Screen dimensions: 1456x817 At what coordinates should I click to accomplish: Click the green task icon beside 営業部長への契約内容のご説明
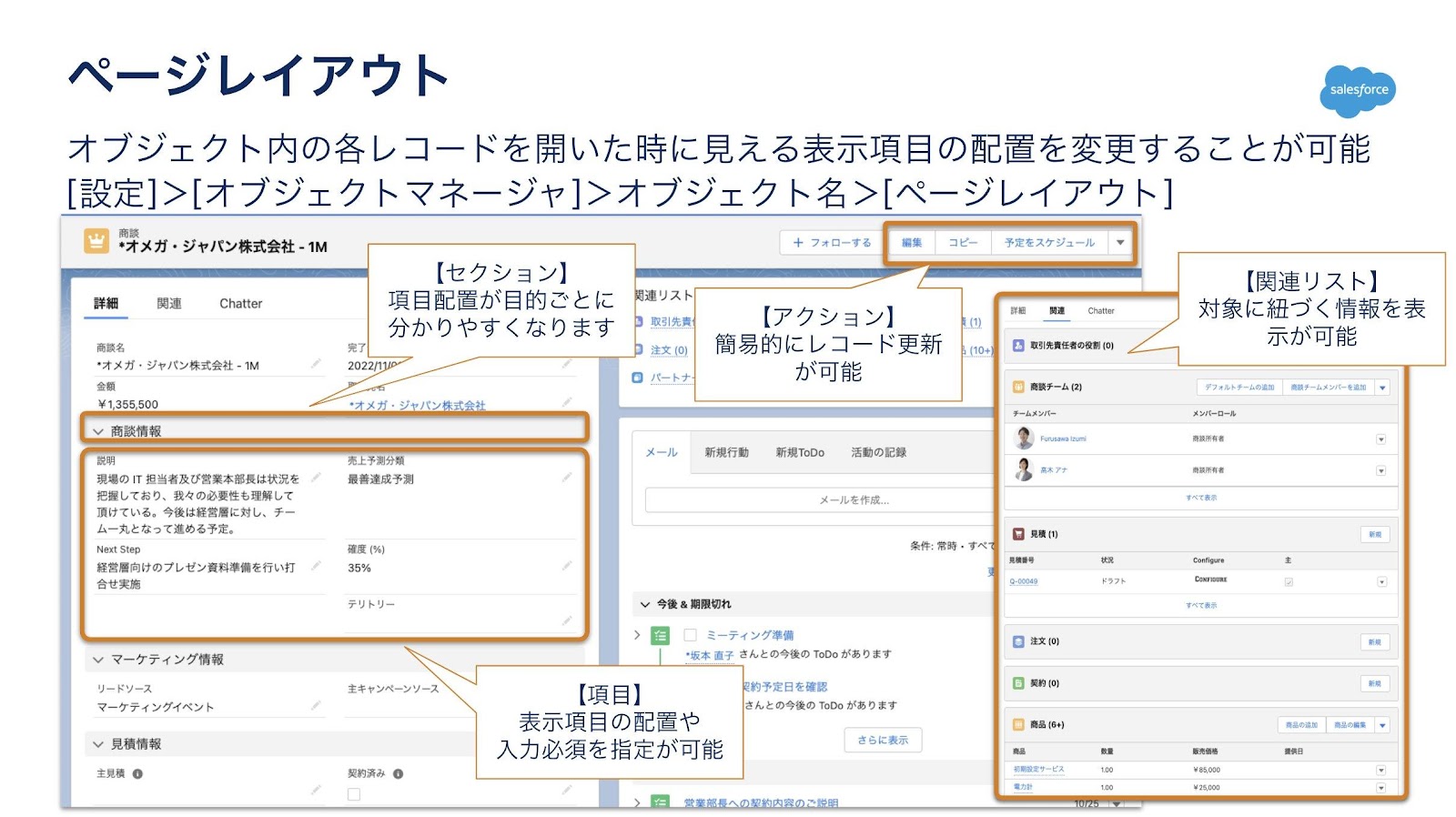[661, 802]
